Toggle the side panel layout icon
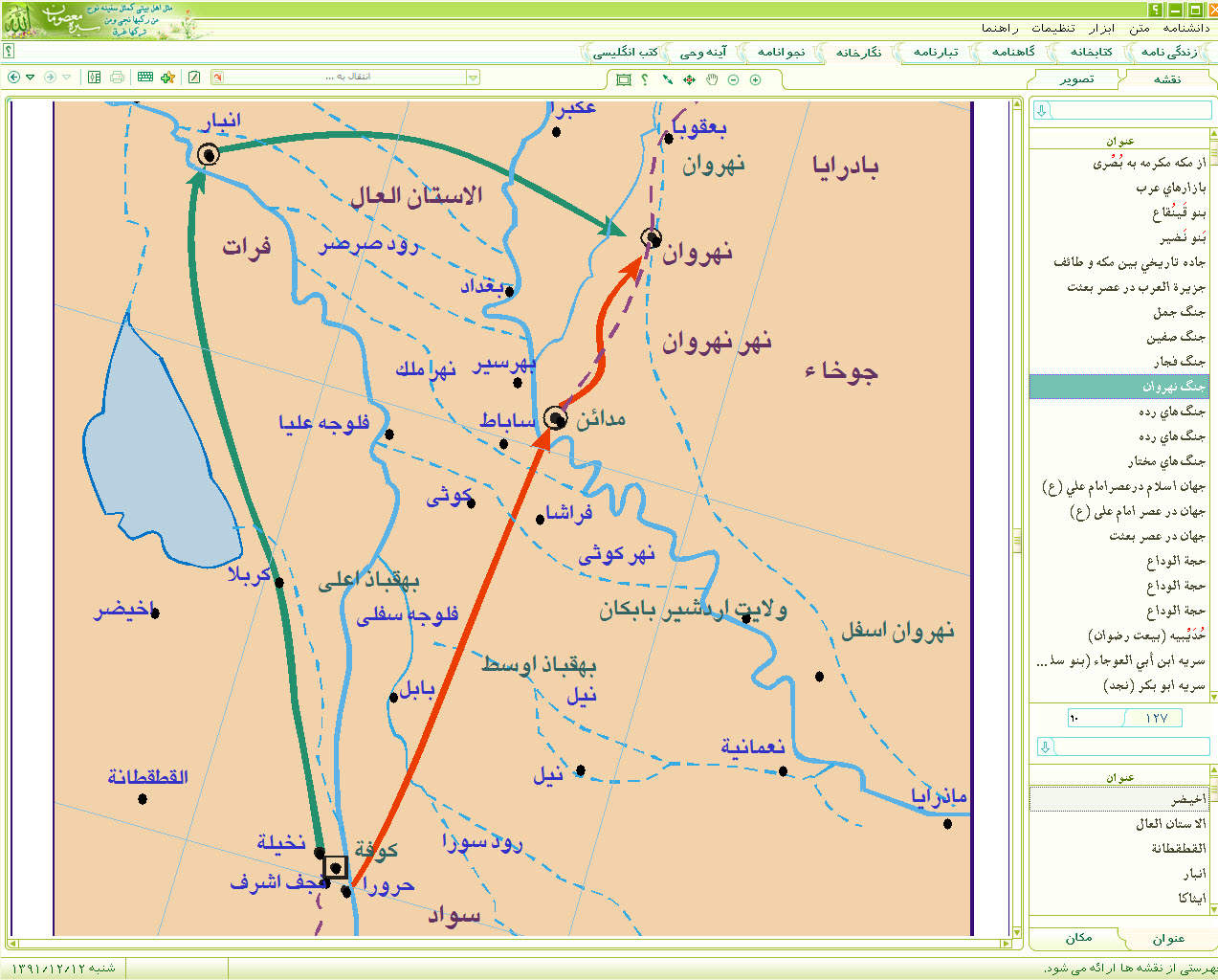The image size is (1218, 980). [94, 78]
